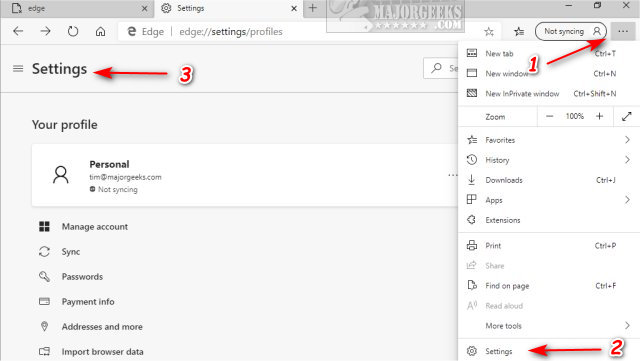Click the edge://settings/profiles address bar
This screenshot has width=640, height=361.
coord(300,31)
